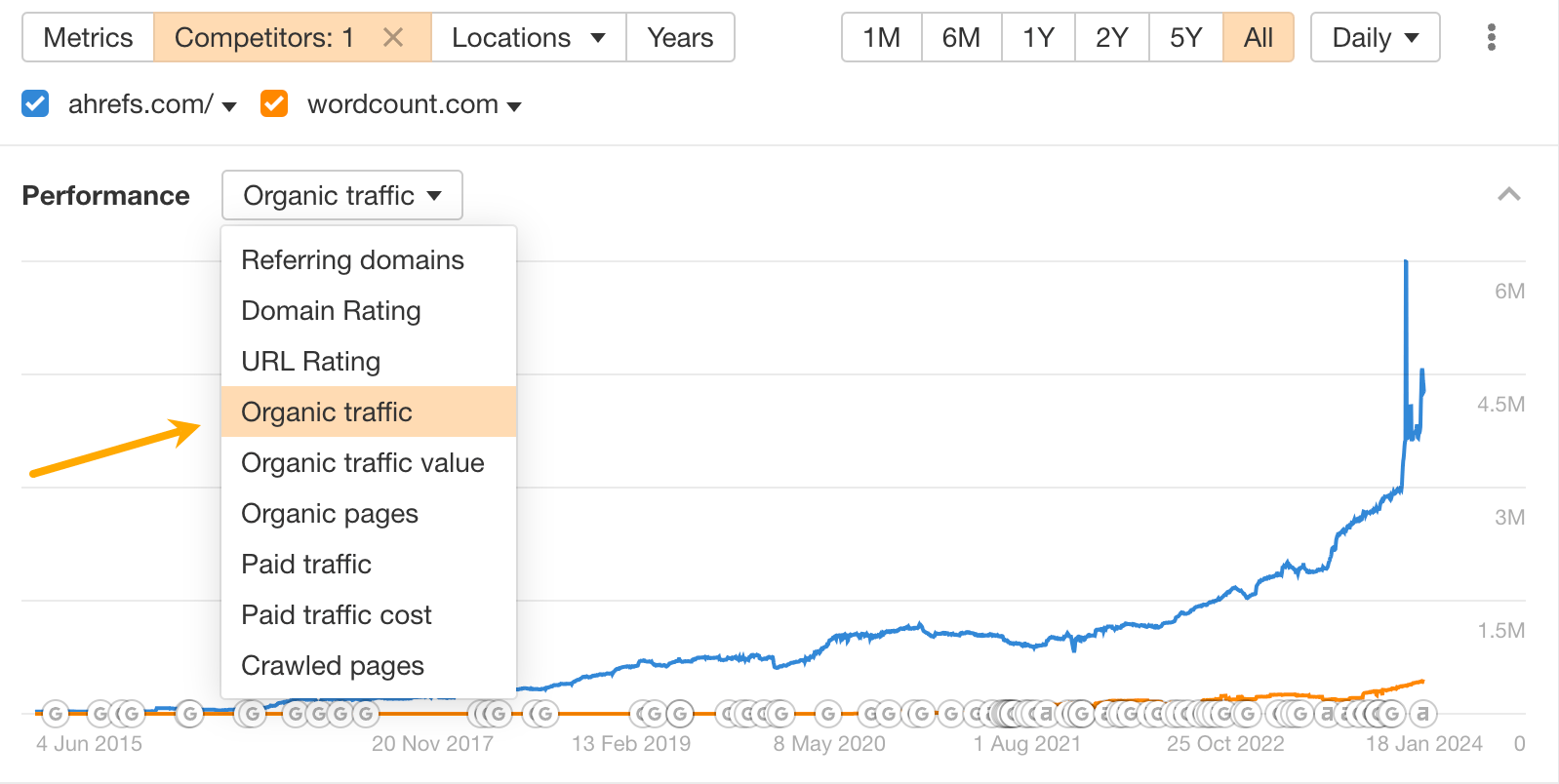The image size is (1559, 784).
Task: Expand the wordcount.com dropdown arrow
Action: (x=515, y=105)
